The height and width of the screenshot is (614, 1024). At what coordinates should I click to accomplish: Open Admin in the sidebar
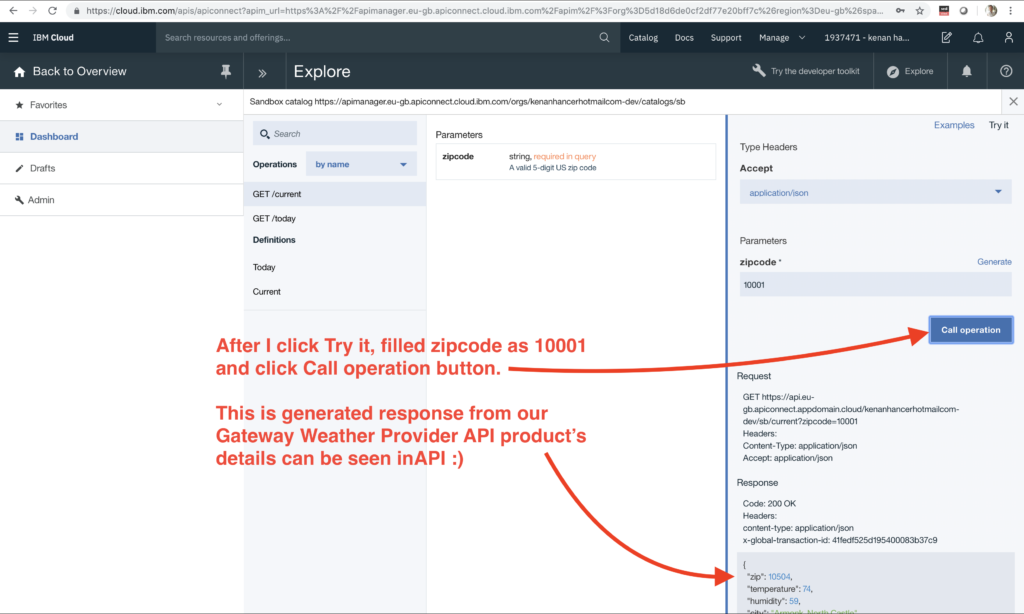[121, 200]
